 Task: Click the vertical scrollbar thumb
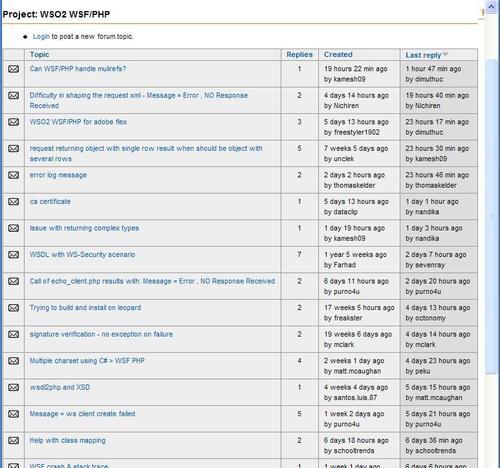pyautogui.click(x=491, y=217)
